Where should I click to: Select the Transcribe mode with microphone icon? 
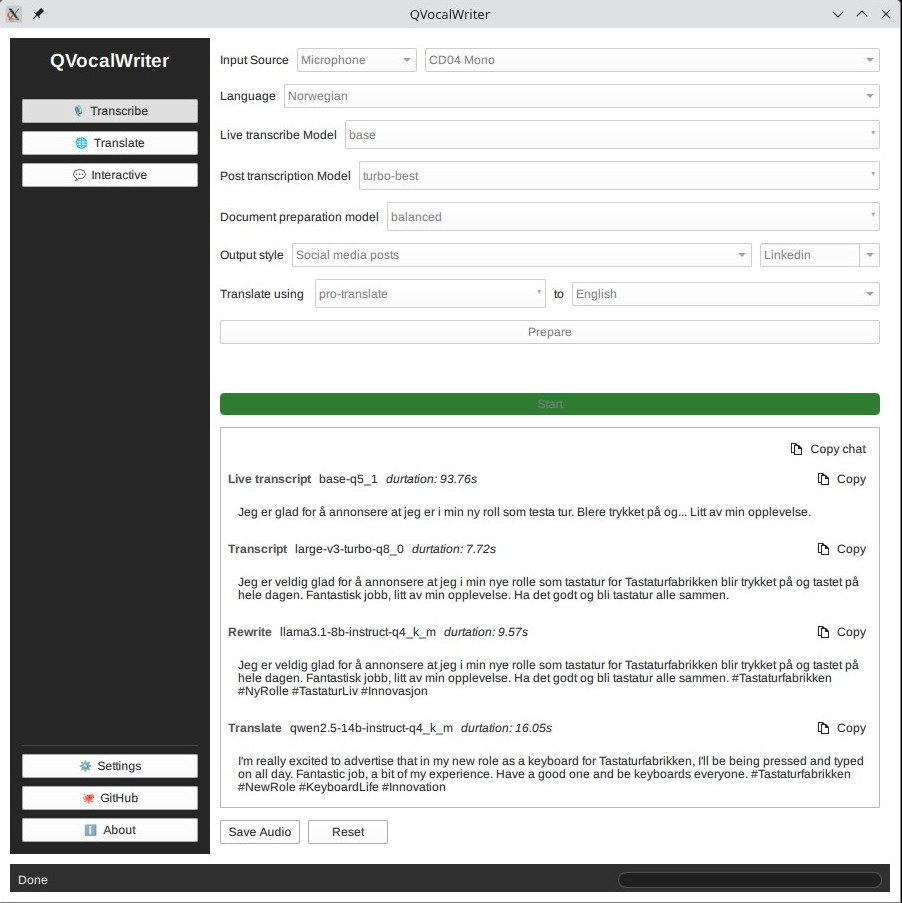tap(109, 111)
